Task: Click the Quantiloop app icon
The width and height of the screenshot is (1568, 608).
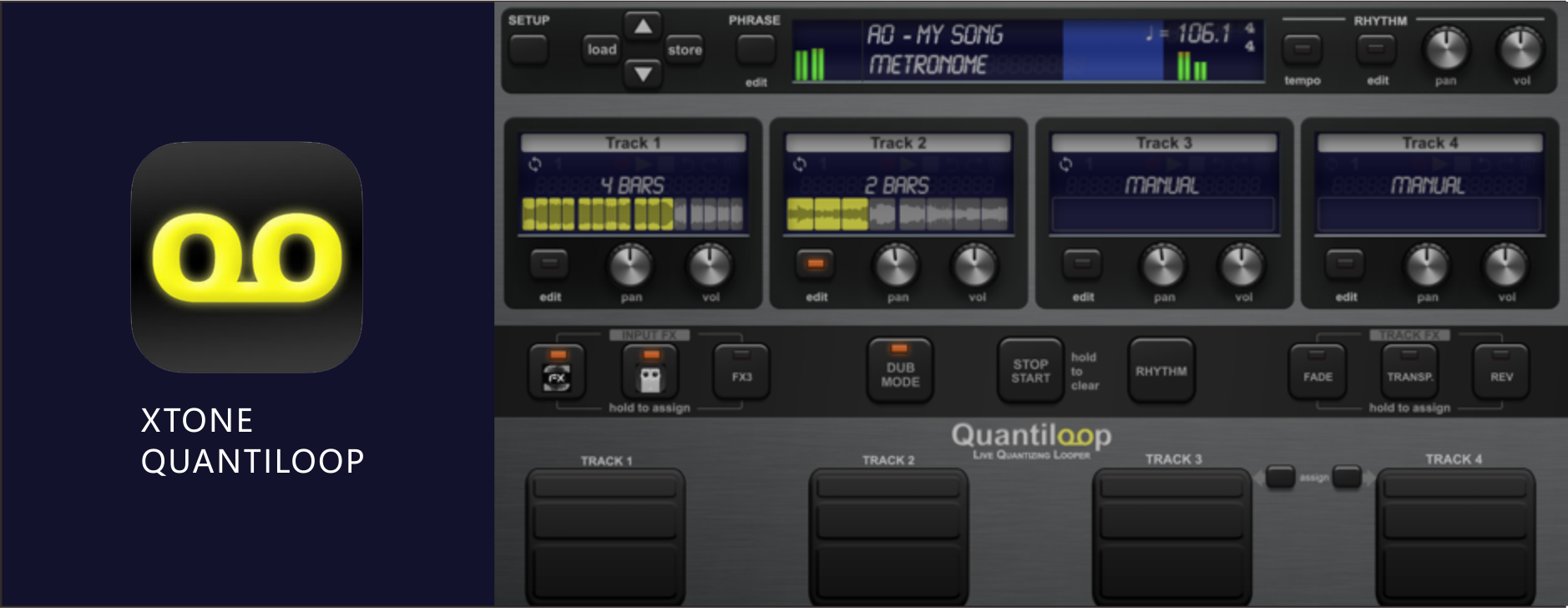Action: [x=247, y=256]
